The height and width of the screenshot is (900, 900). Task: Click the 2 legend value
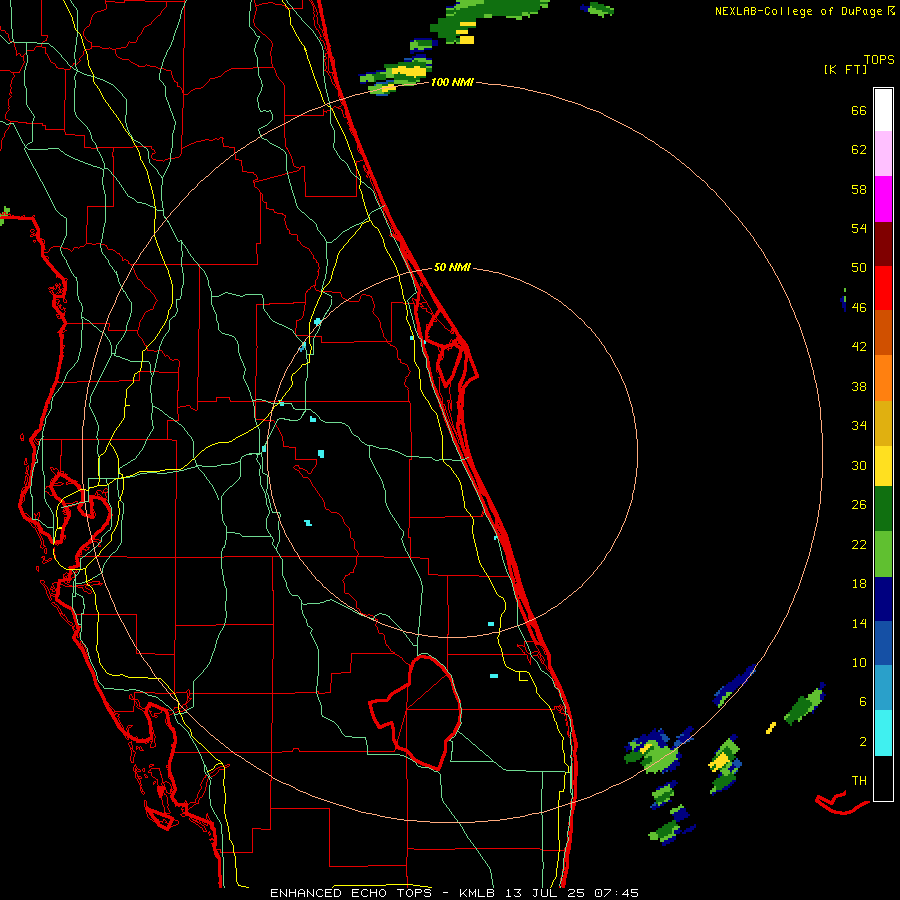point(863,742)
